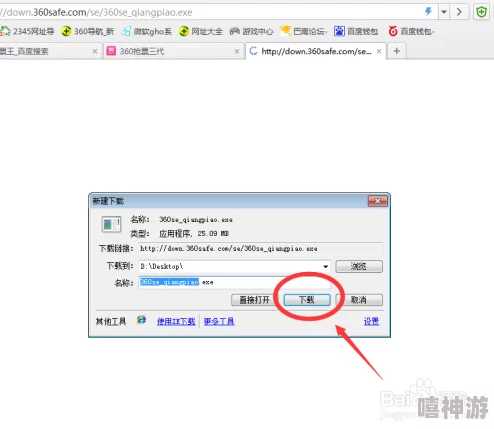Image resolution: width=494 pixels, height=429 pixels.
Task: Click the 类型 应用程序, 25.09 MB text
Action: pyautogui.click(x=179, y=234)
